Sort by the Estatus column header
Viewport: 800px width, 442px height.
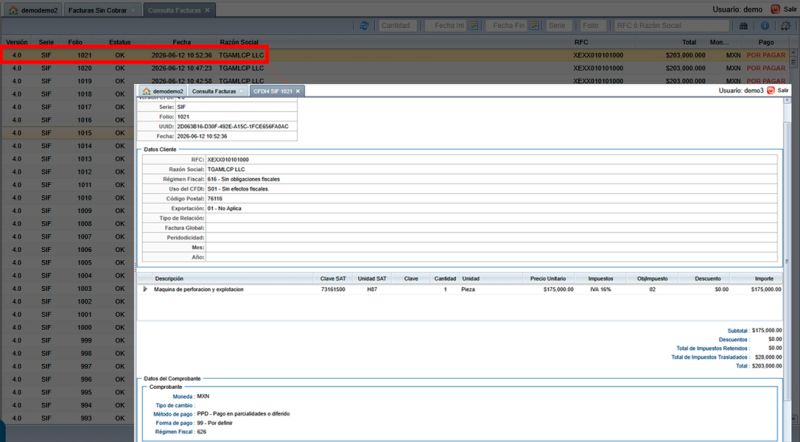point(120,42)
